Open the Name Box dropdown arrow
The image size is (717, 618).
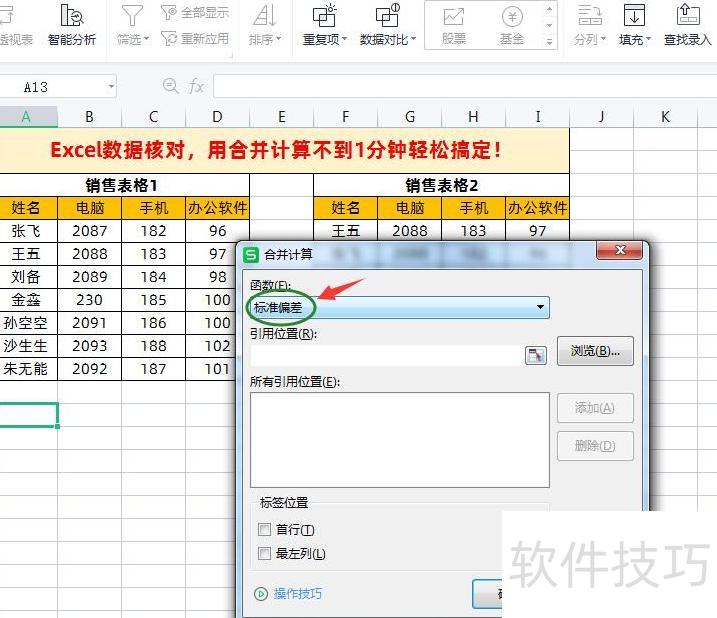[x=108, y=87]
